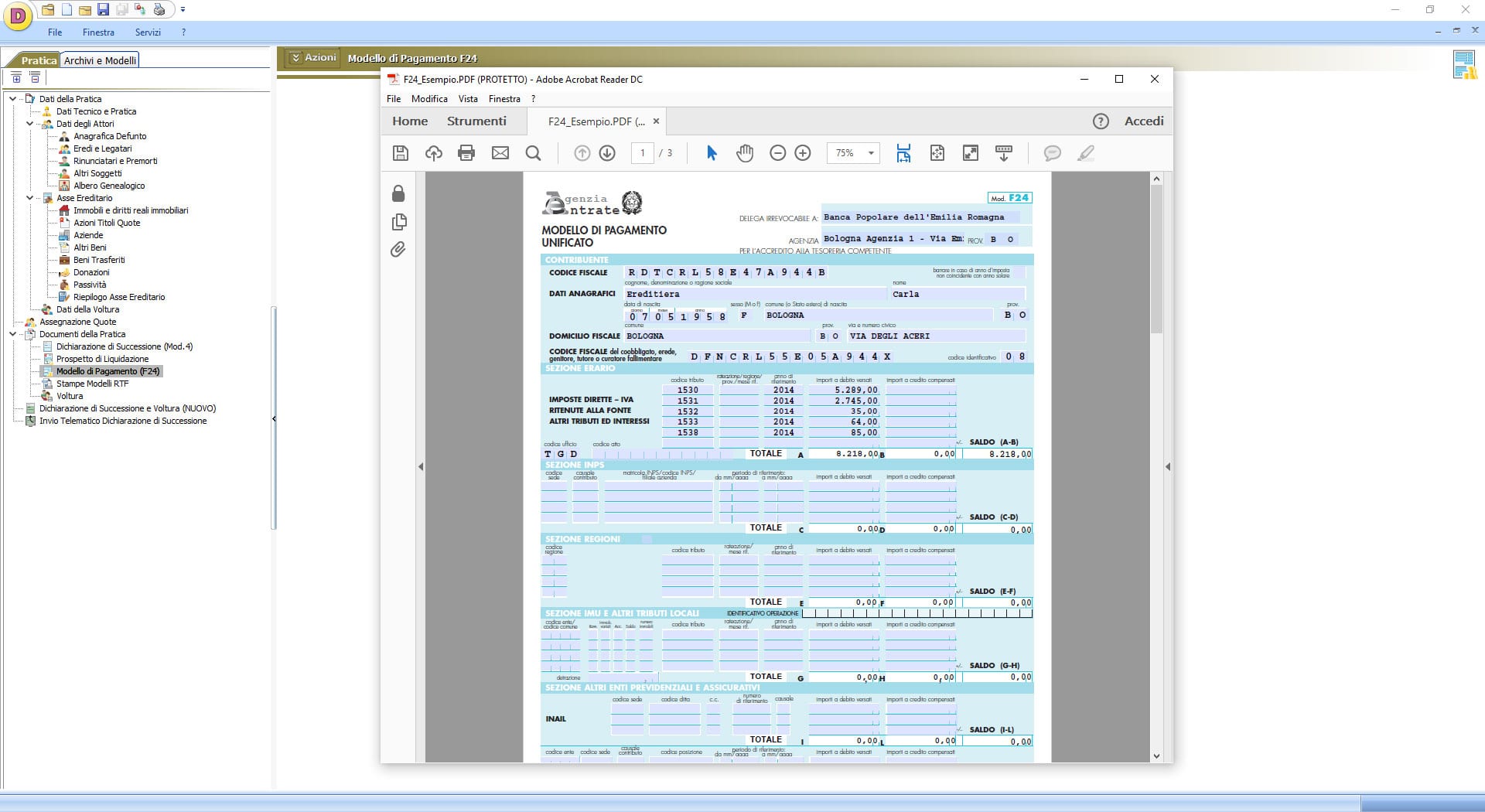The width and height of the screenshot is (1485, 812).
Task: Switch to Pratica tab
Action: [x=39, y=60]
